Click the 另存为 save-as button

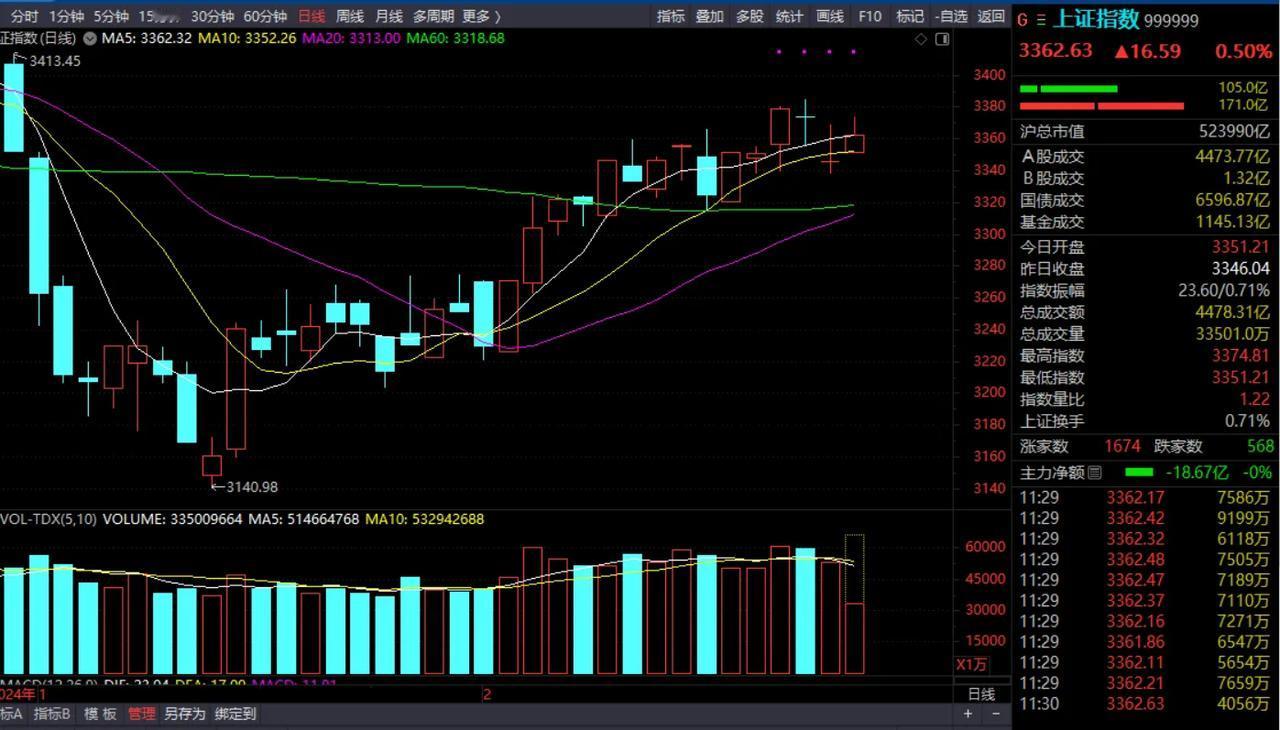[x=185, y=714]
